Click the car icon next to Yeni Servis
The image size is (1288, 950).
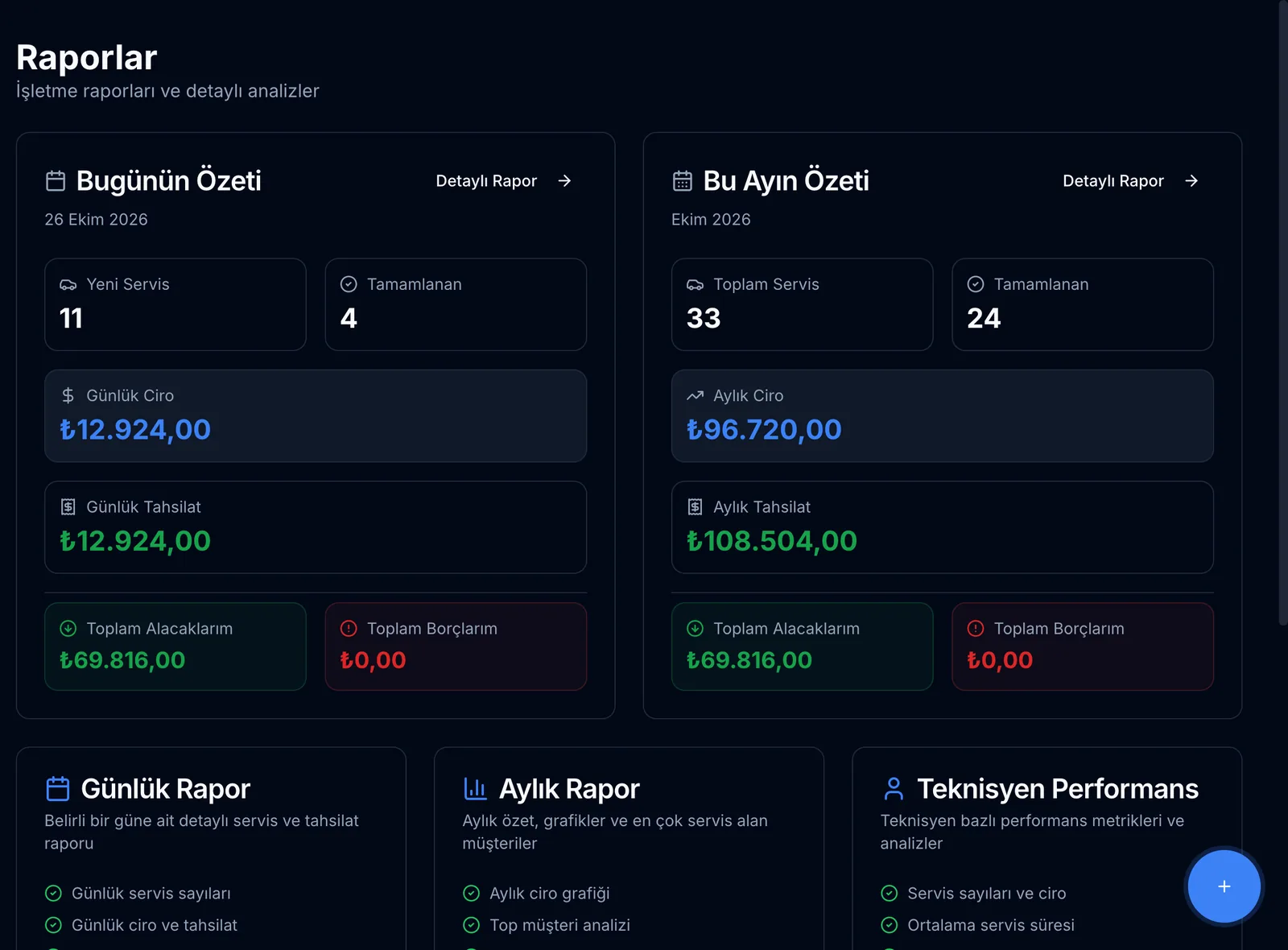[68, 284]
